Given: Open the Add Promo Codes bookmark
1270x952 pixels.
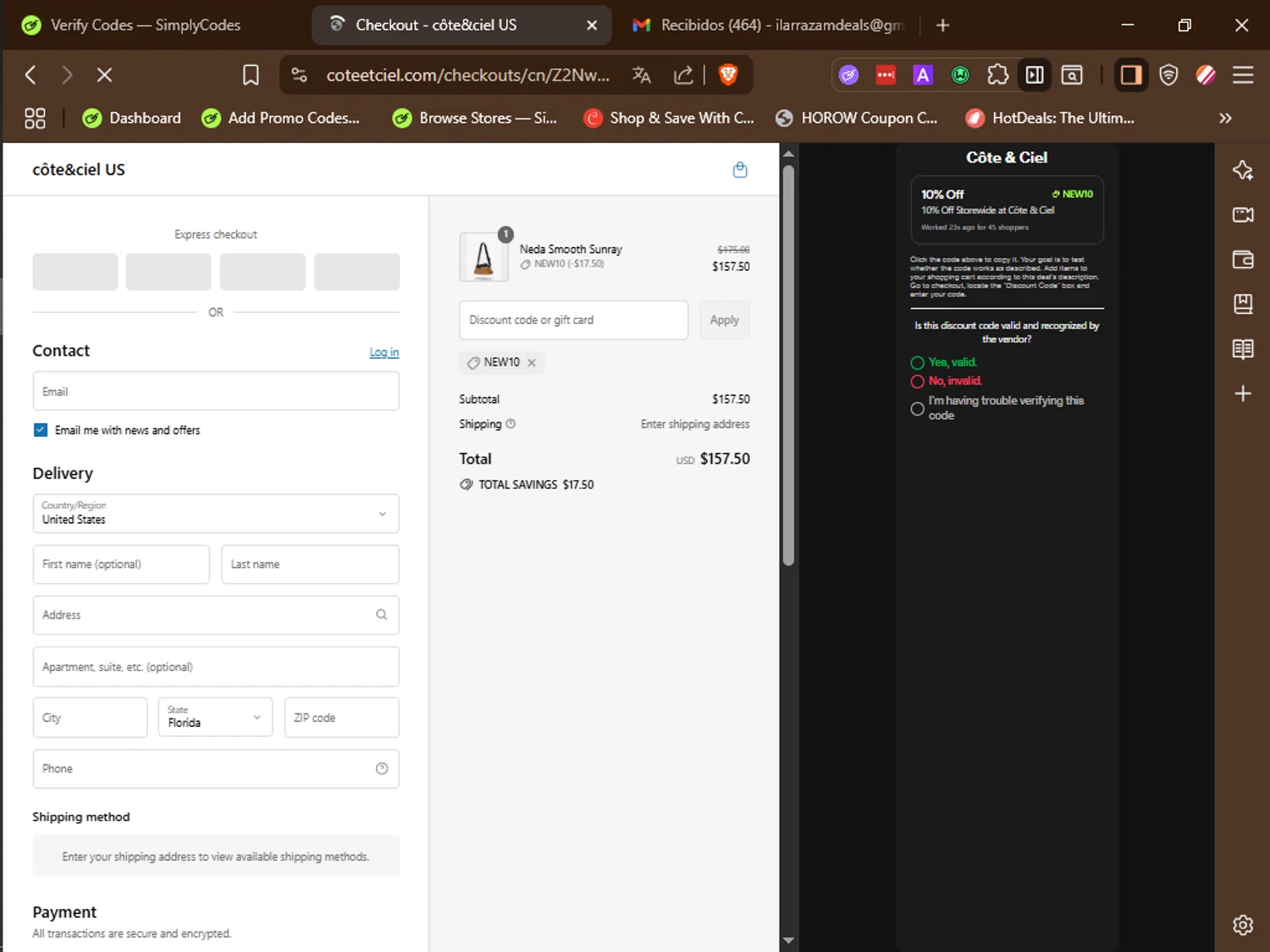Looking at the screenshot, I should click(281, 118).
